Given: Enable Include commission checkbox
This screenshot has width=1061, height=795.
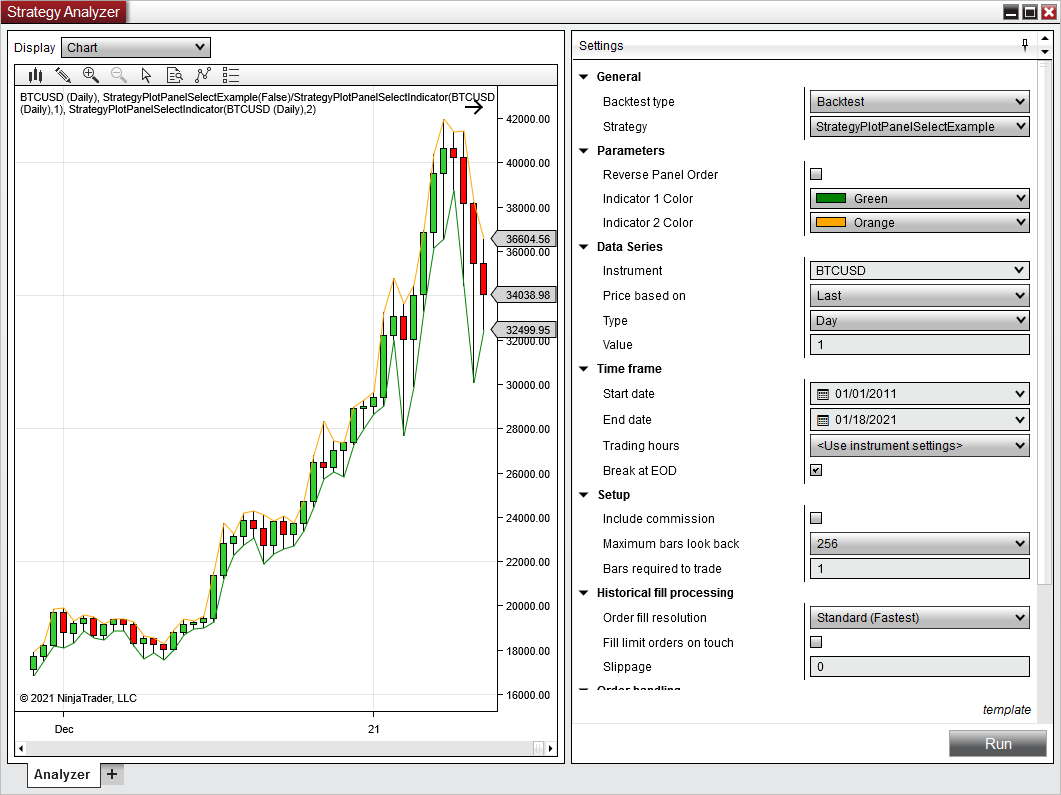Looking at the screenshot, I should coord(816,518).
